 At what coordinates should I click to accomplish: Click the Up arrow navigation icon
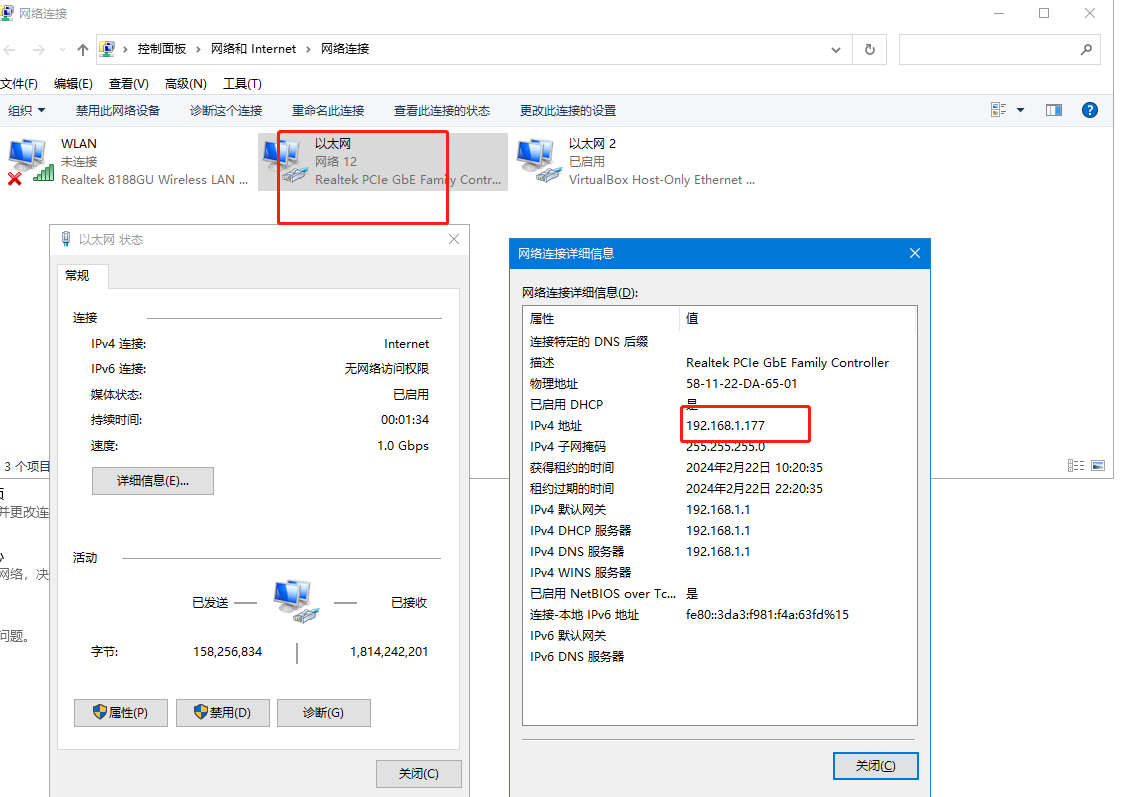83,49
